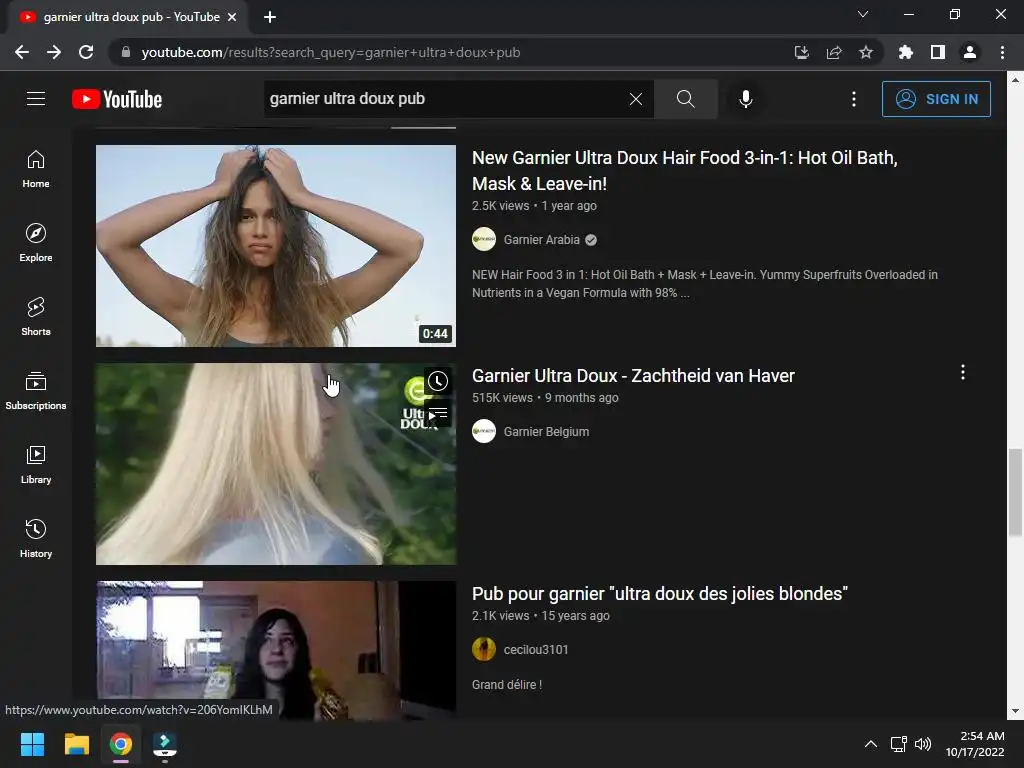Open Chrome extensions puzzle icon
The height and width of the screenshot is (768, 1024).
(x=905, y=52)
